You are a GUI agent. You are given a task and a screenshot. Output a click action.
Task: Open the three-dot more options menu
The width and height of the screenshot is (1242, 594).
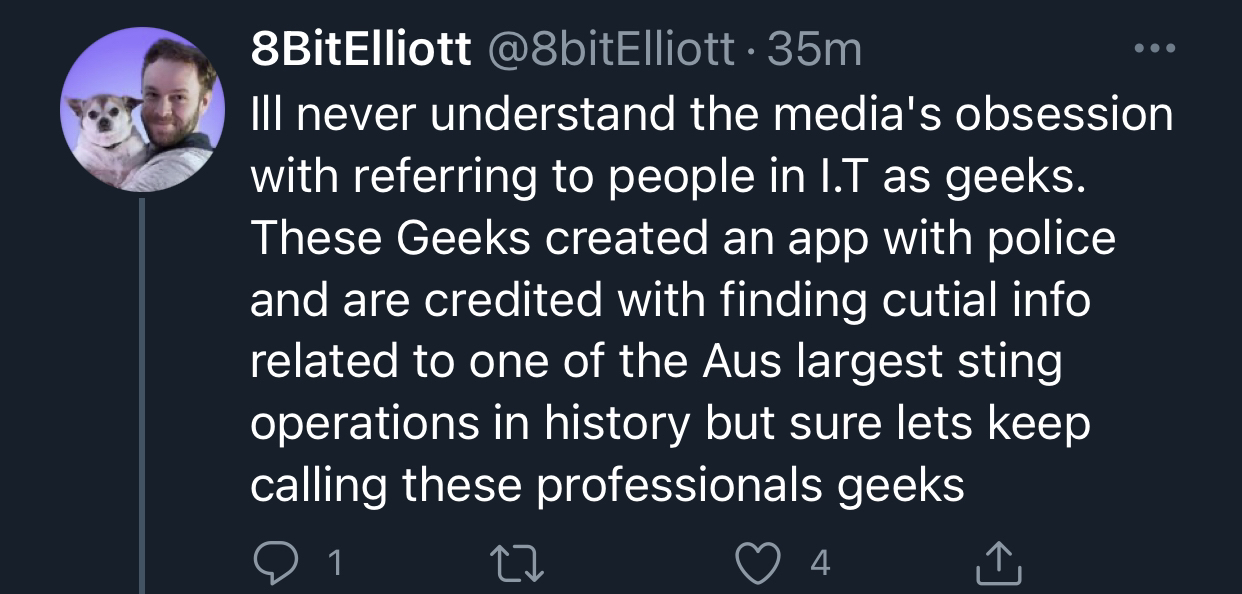coord(1154,48)
